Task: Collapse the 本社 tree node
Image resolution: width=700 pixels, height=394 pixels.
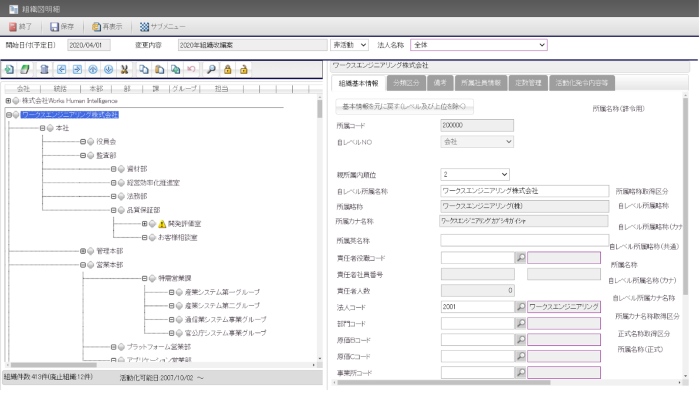Action: click(42, 128)
